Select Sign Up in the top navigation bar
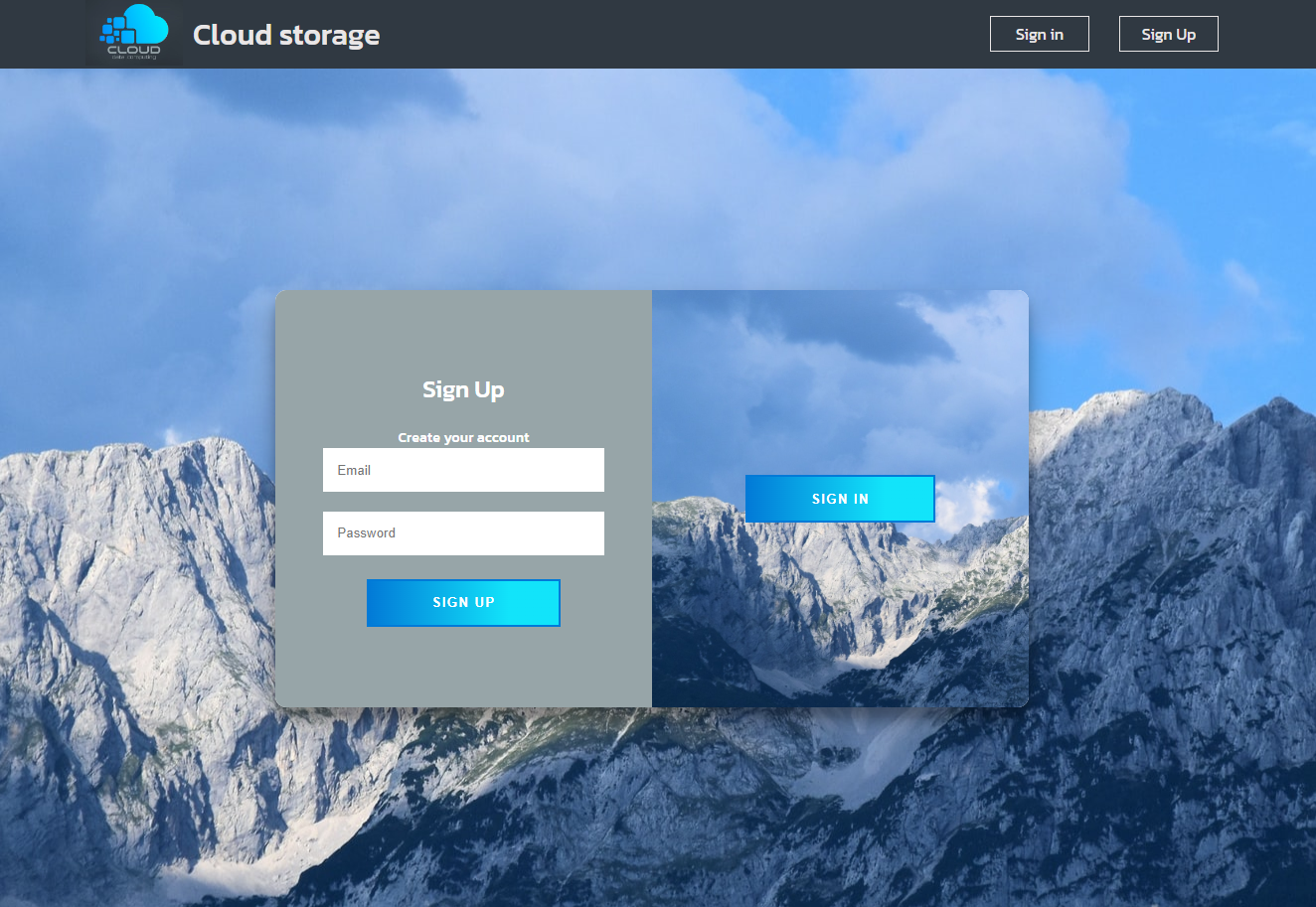The height and width of the screenshot is (907, 1316). click(x=1168, y=33)
